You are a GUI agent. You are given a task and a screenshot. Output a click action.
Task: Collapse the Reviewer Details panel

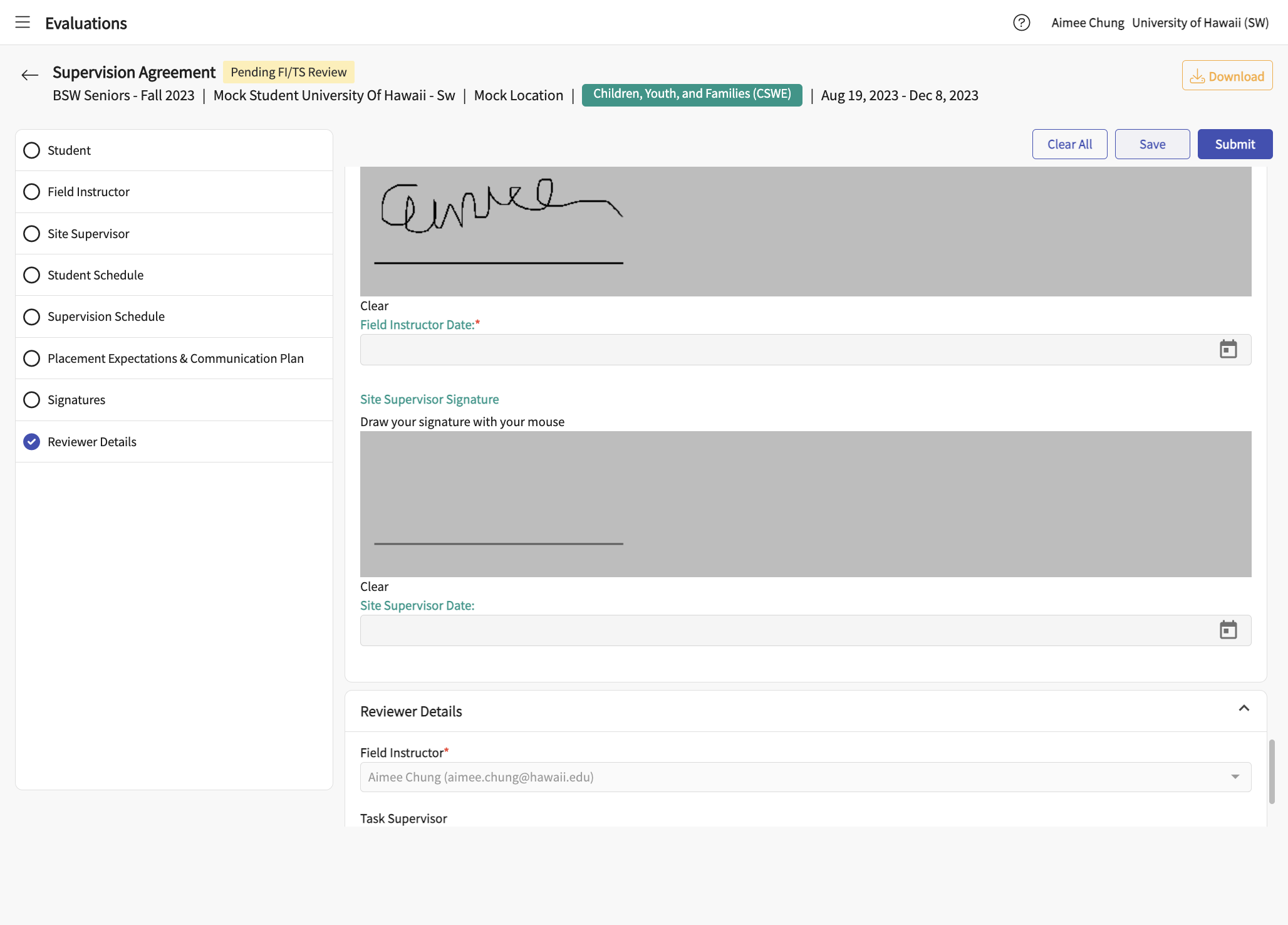(1244, 708)
